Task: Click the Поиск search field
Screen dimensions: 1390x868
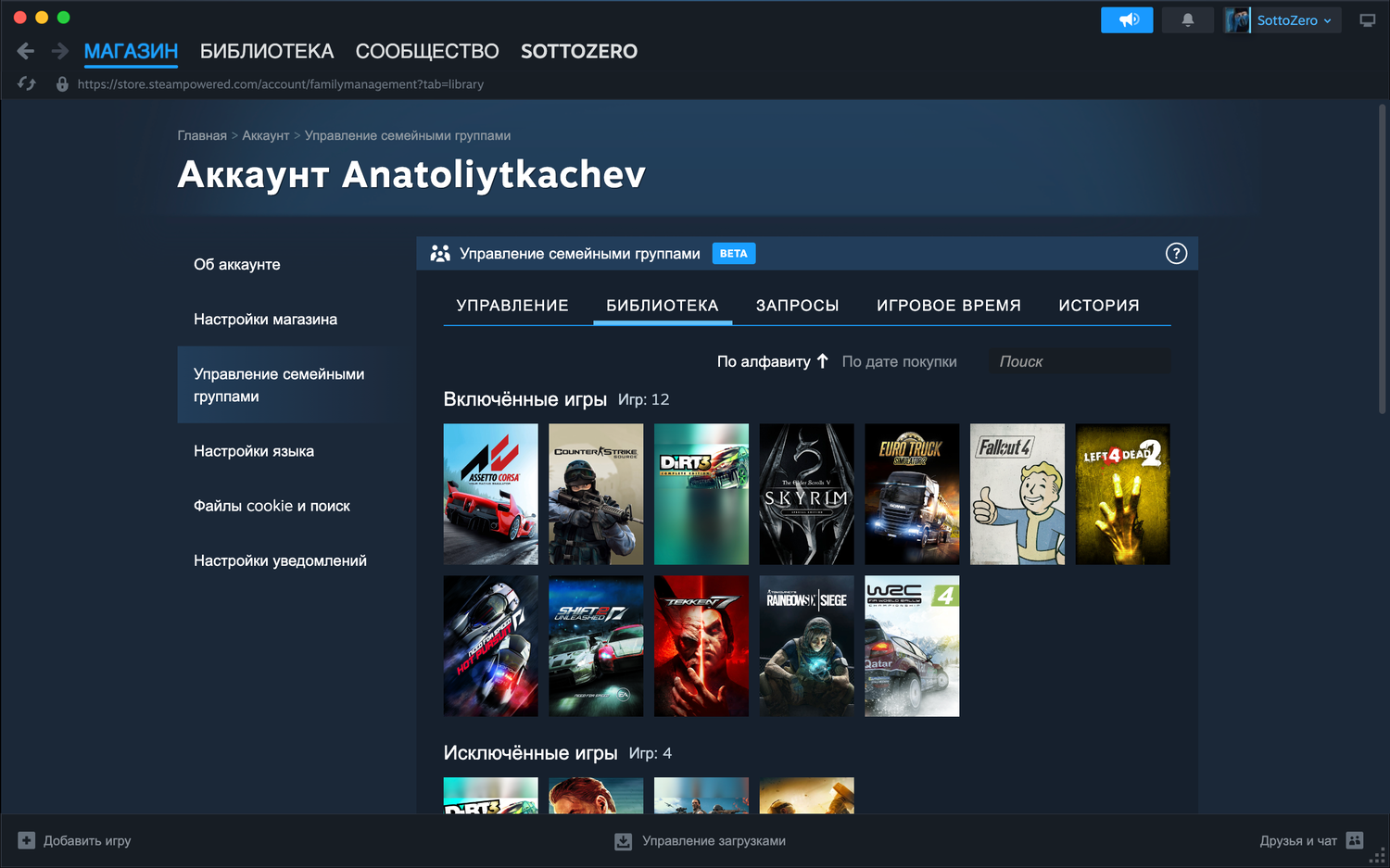Action: point(1079,361)
